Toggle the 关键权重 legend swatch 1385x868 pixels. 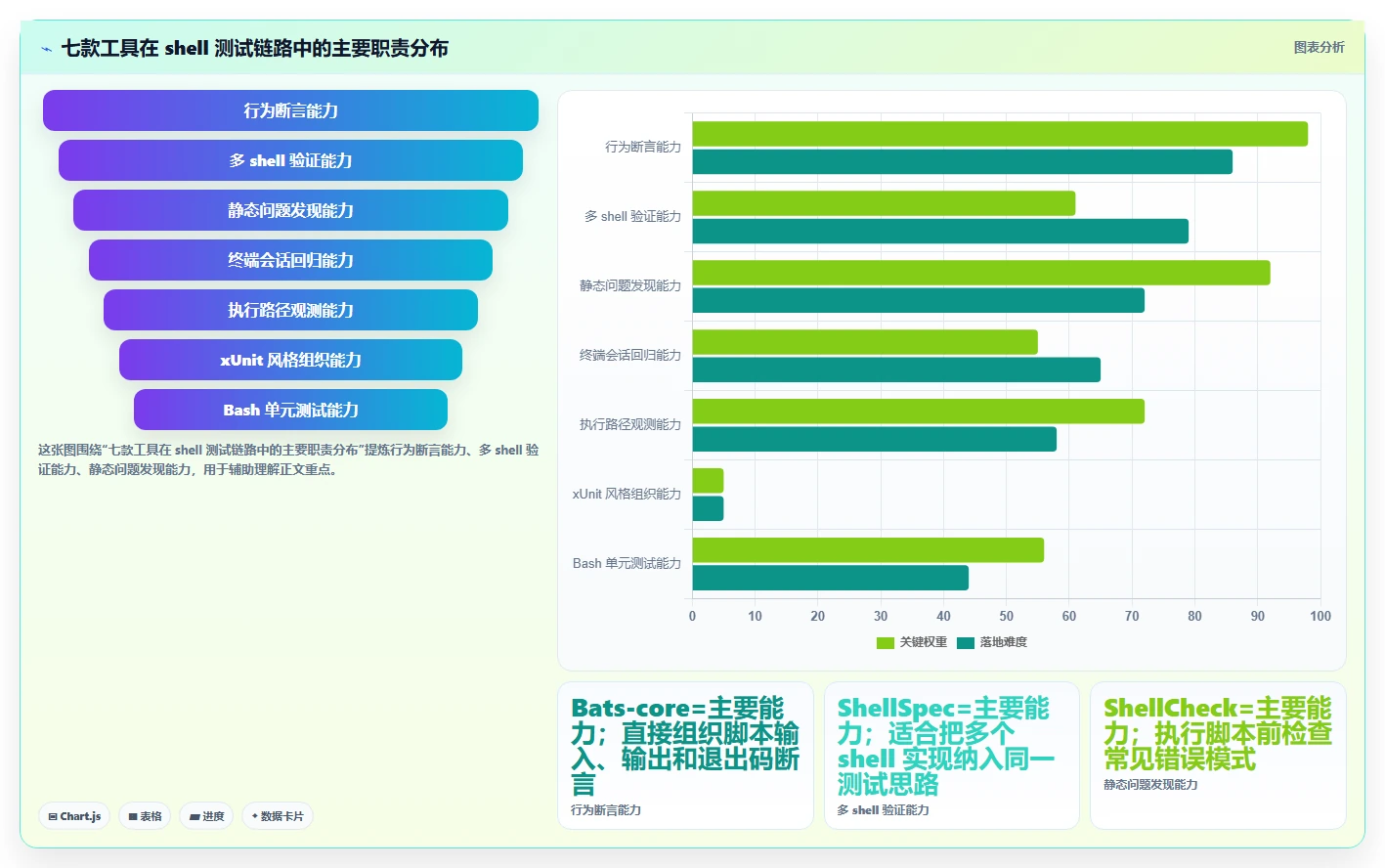pyautogui.click(x=886, y=642)
